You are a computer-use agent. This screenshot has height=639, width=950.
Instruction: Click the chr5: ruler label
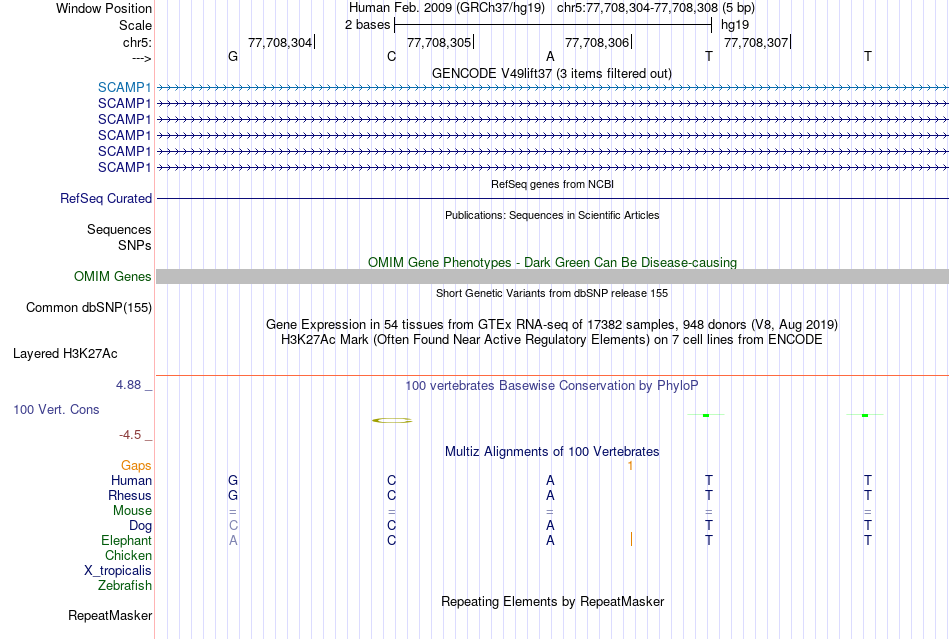point(137,42)
